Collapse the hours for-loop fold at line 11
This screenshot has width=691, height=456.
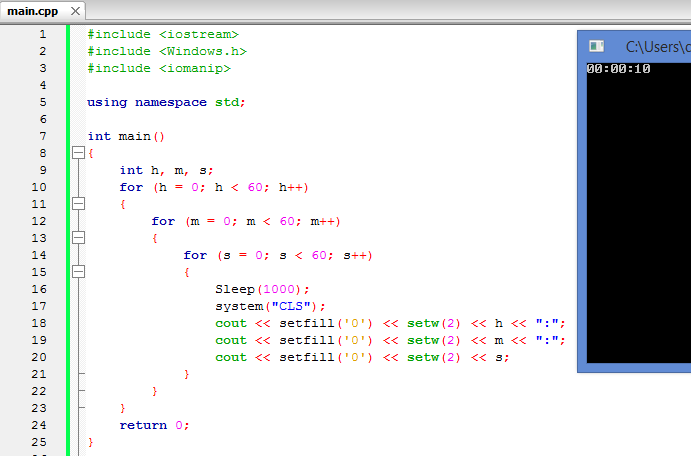point(78,204)
